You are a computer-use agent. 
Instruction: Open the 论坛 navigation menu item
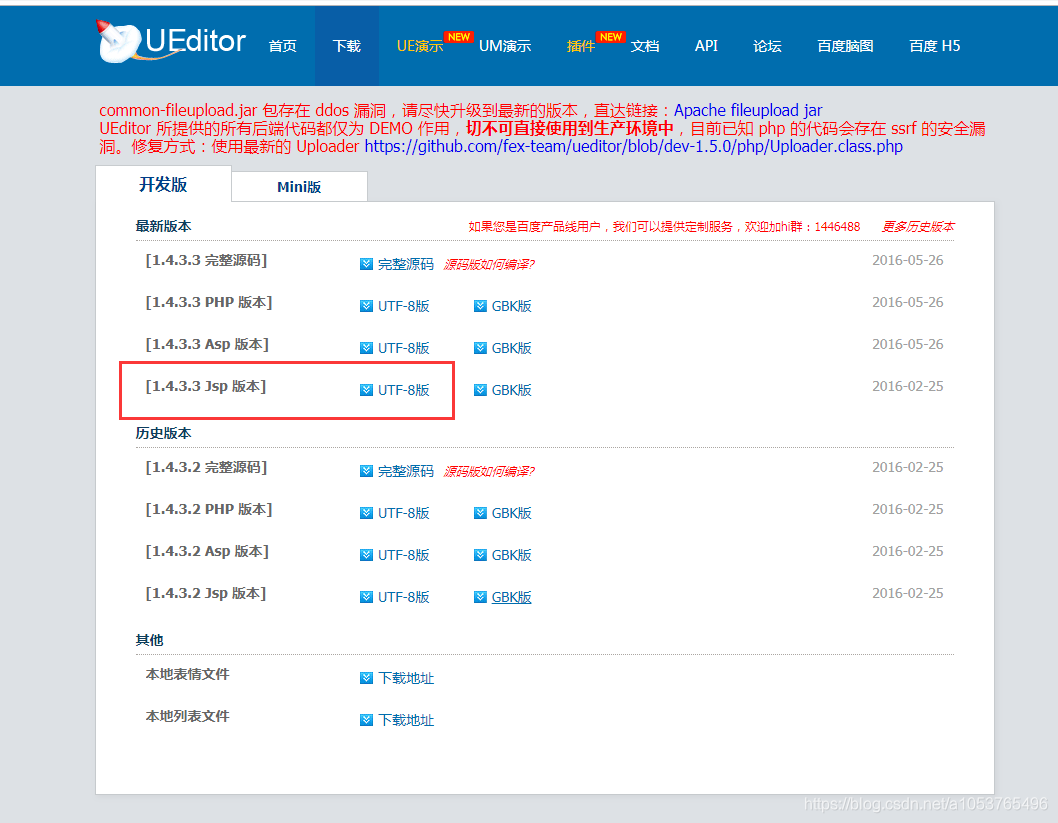coord(767,46)
